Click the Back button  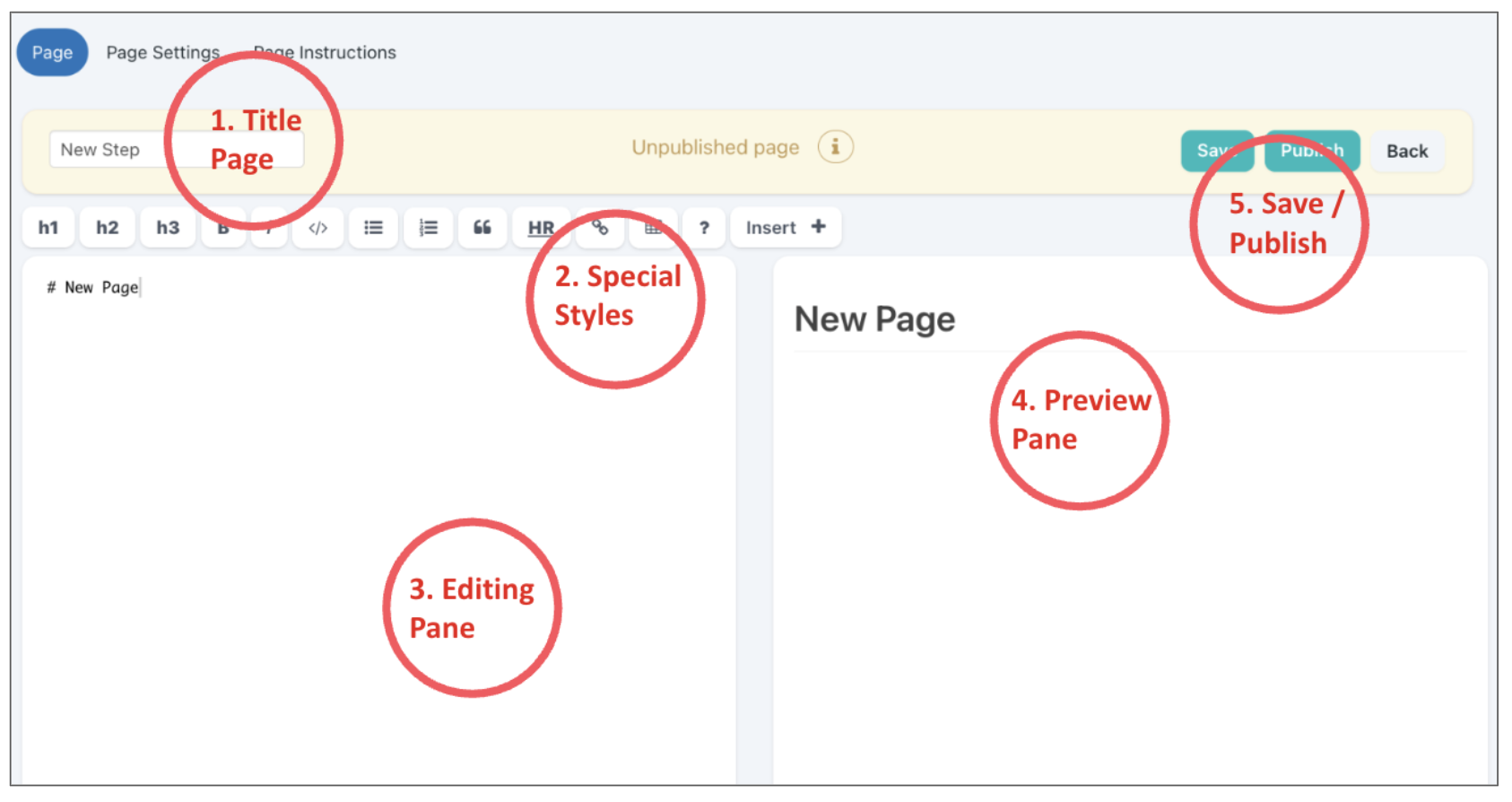point(1406,152)
